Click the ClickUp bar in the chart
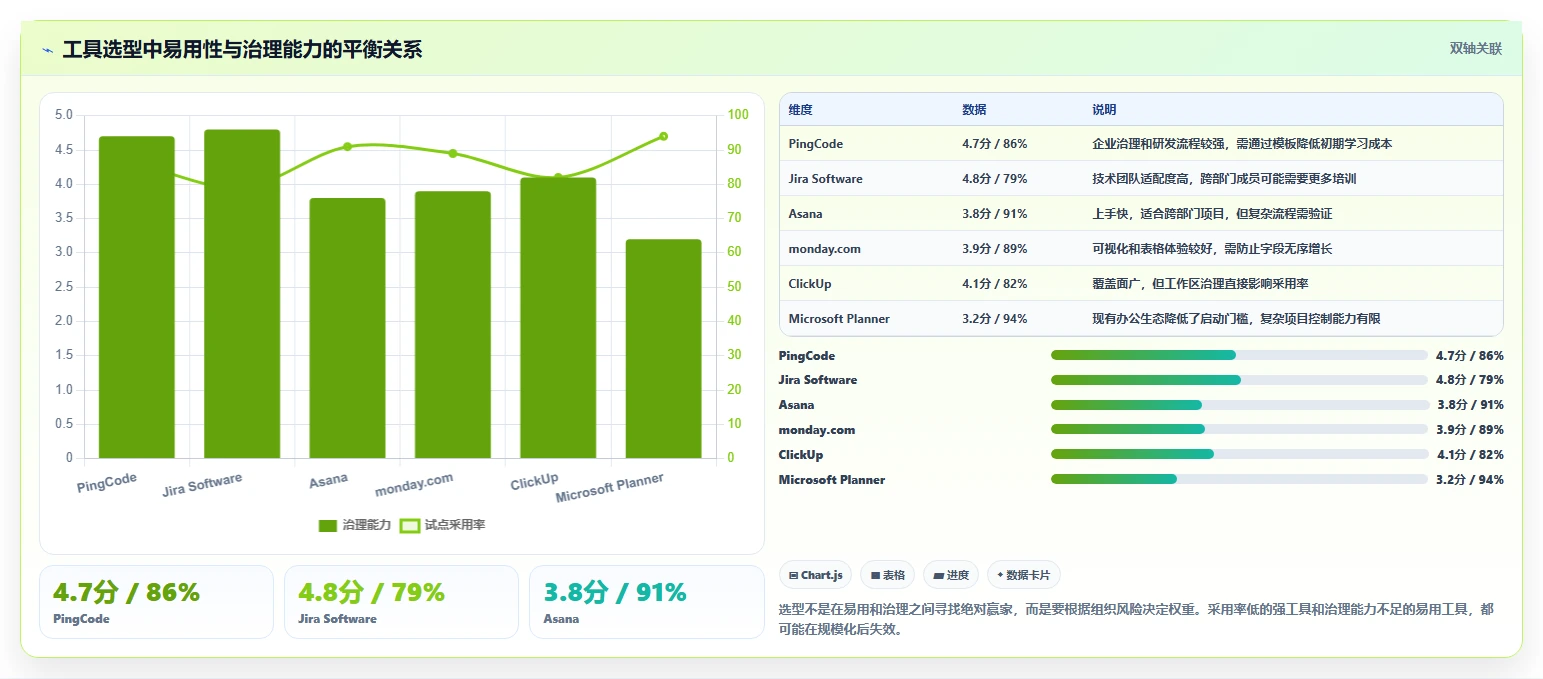 coord(558,318)
